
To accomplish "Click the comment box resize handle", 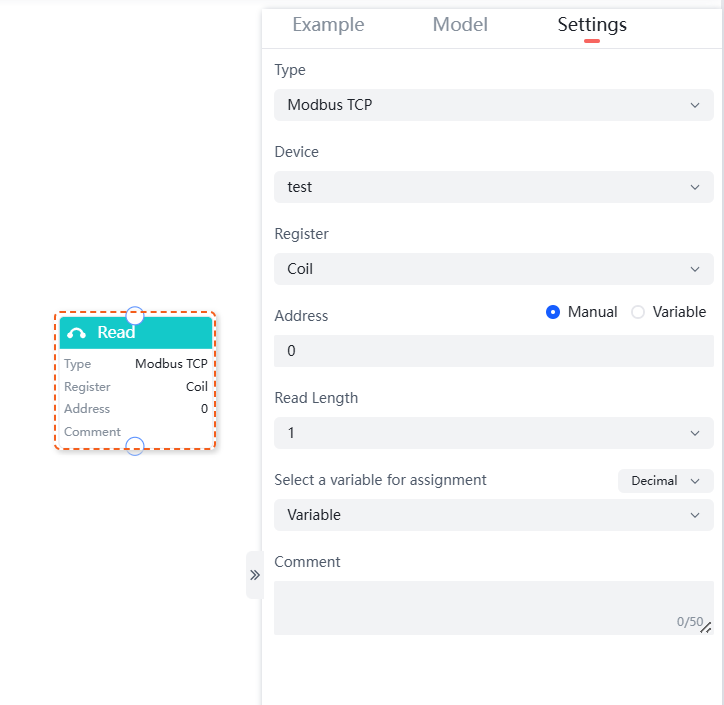I will [x=705, y=627].
